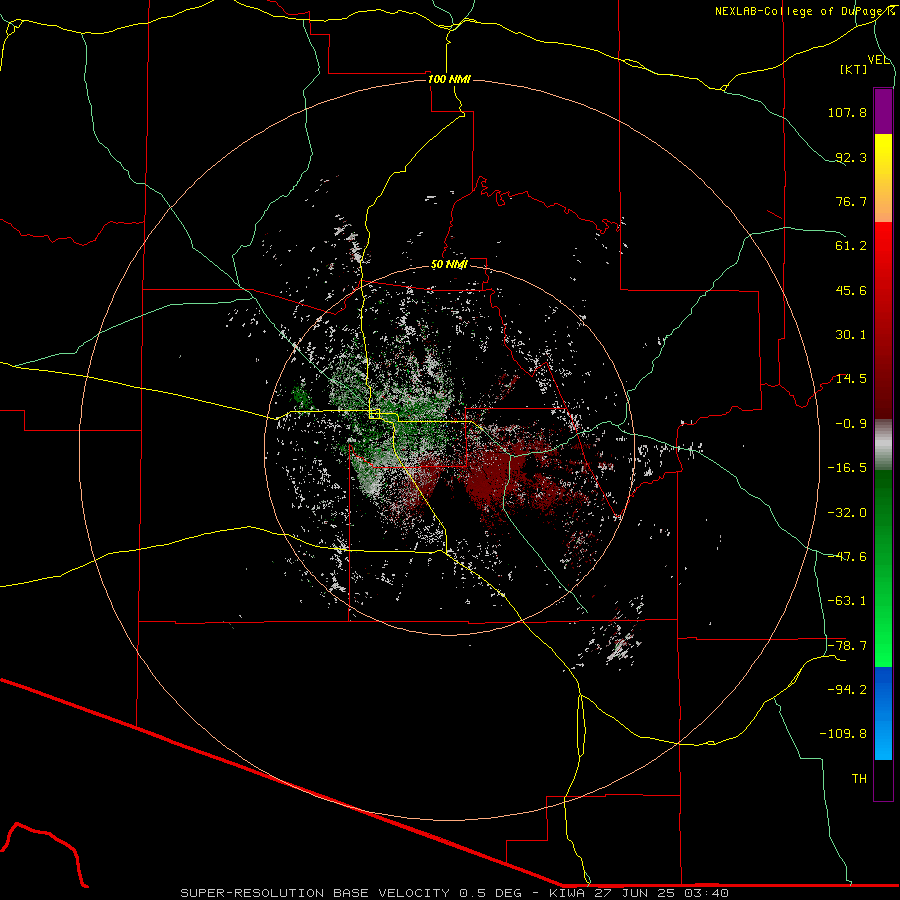Click the red segment of the color bar
The height and width of the screenshot is (900, 900).
(883, 320)
